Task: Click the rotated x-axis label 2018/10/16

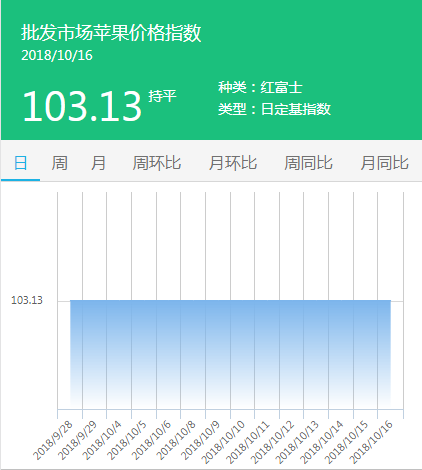Action: pos(371,442)
